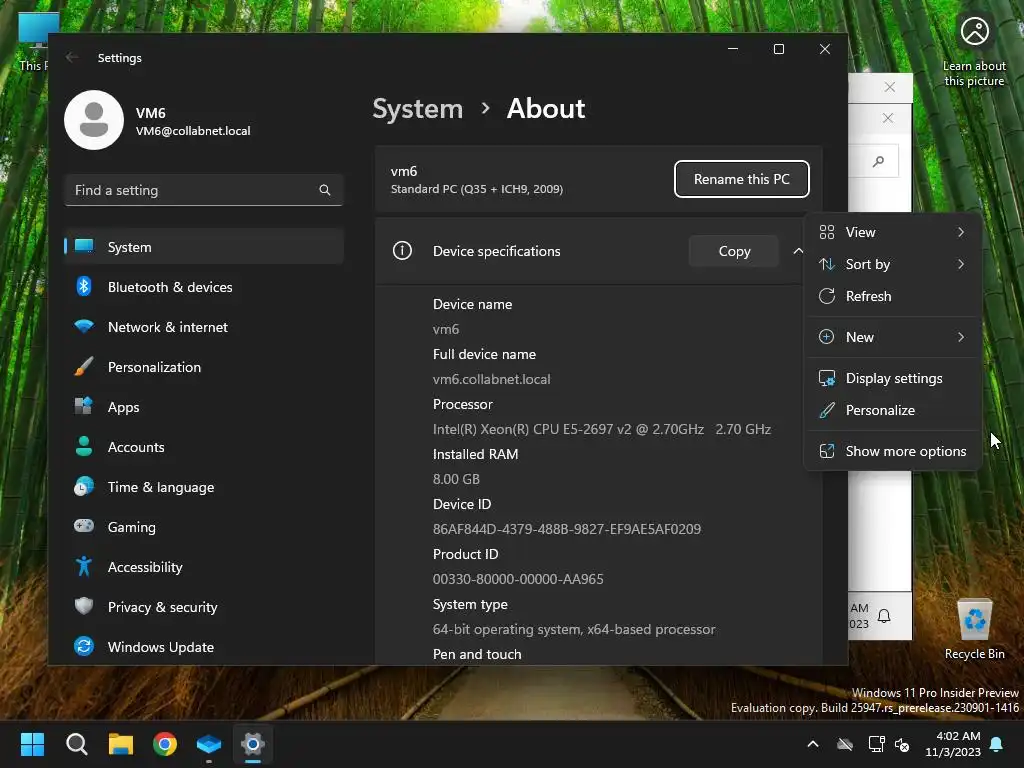
Task: Expand the View submenu arrow
Action: (961, 232)
